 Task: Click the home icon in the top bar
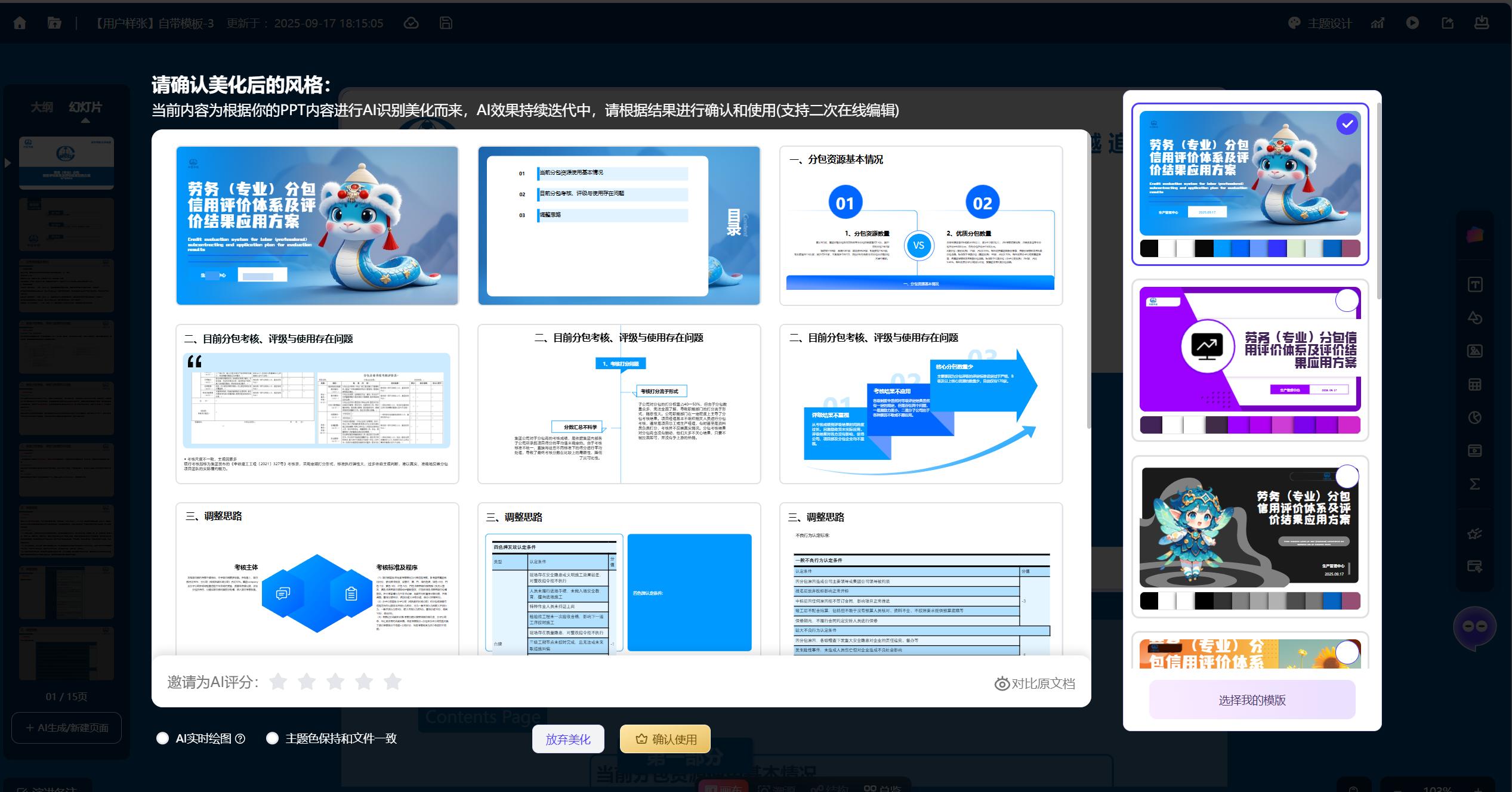(20, 23)
